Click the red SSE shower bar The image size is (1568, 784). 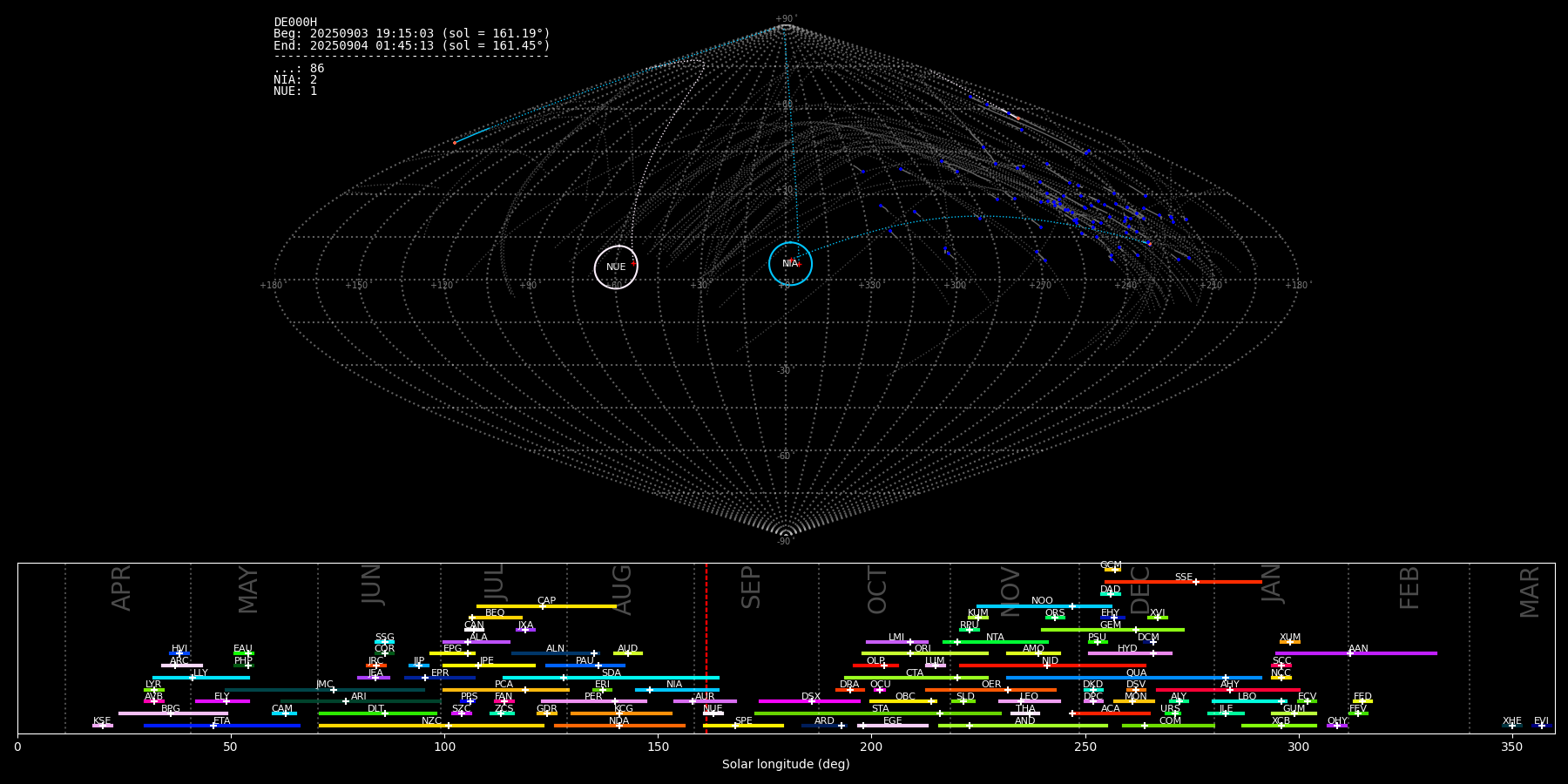pos(1183,582)
